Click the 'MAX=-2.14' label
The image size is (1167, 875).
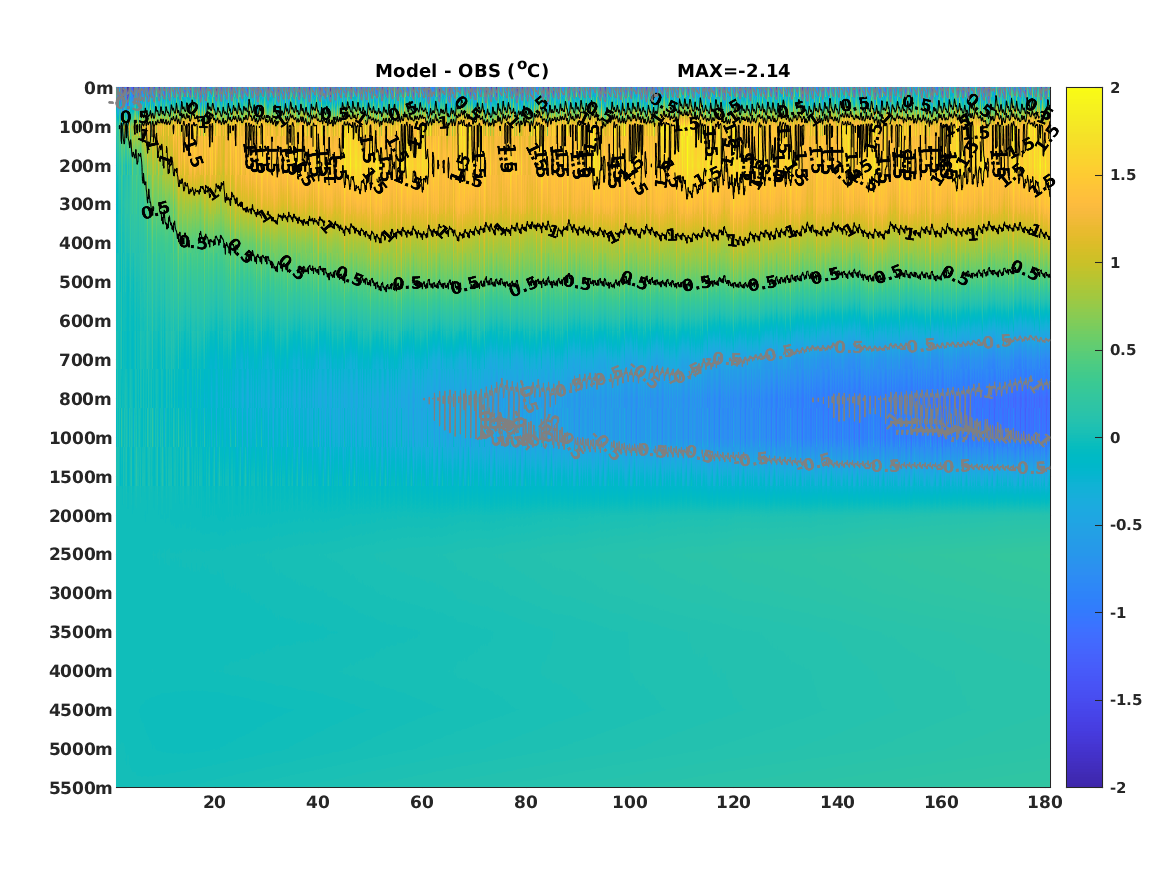click(733, 71)
